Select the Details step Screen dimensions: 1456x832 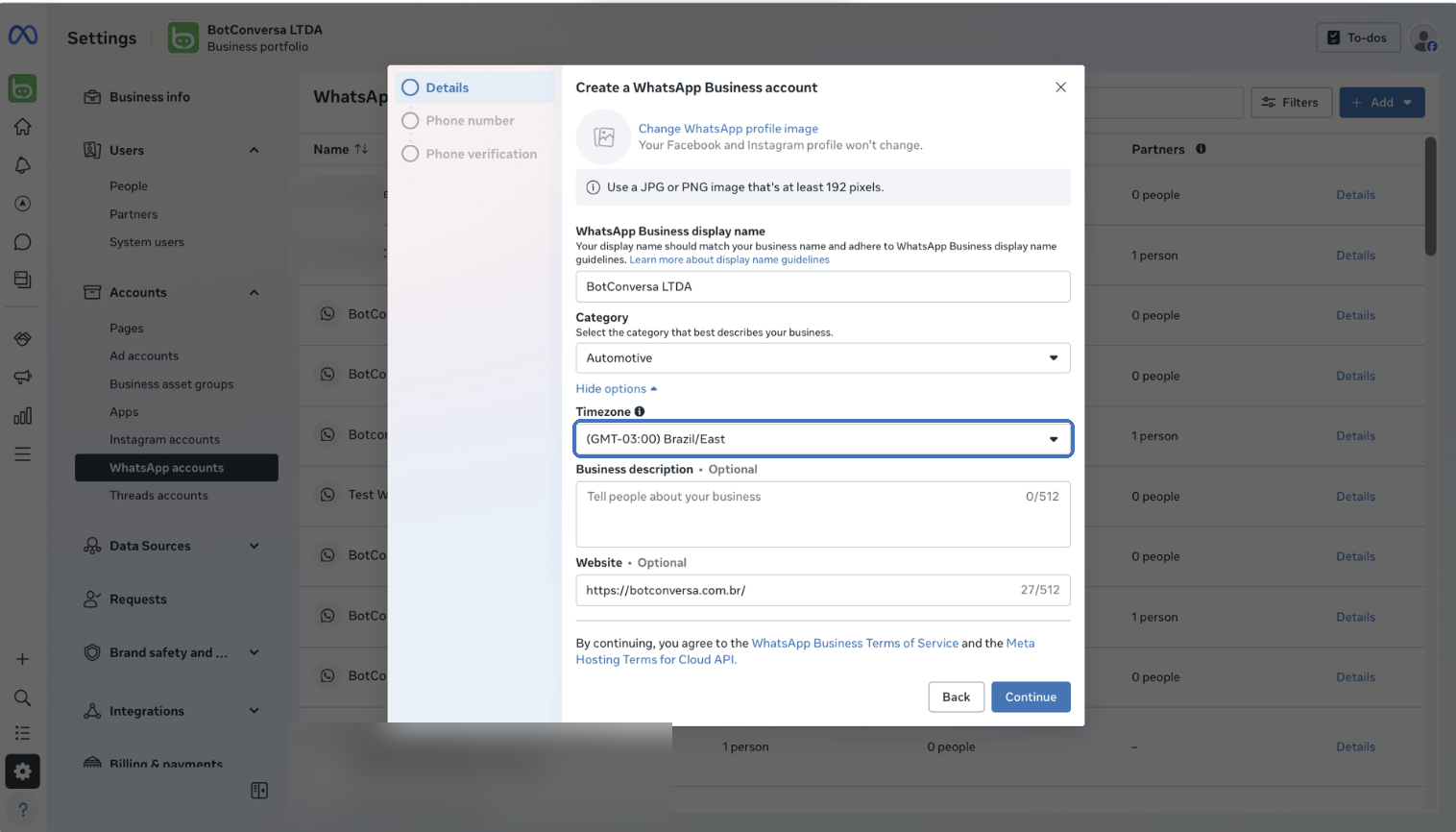pos(474,87)
